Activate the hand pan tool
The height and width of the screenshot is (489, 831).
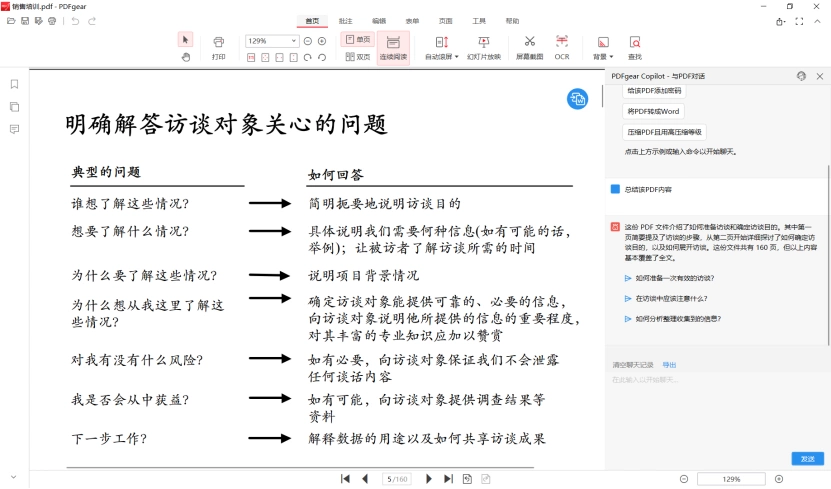[185, 57]
